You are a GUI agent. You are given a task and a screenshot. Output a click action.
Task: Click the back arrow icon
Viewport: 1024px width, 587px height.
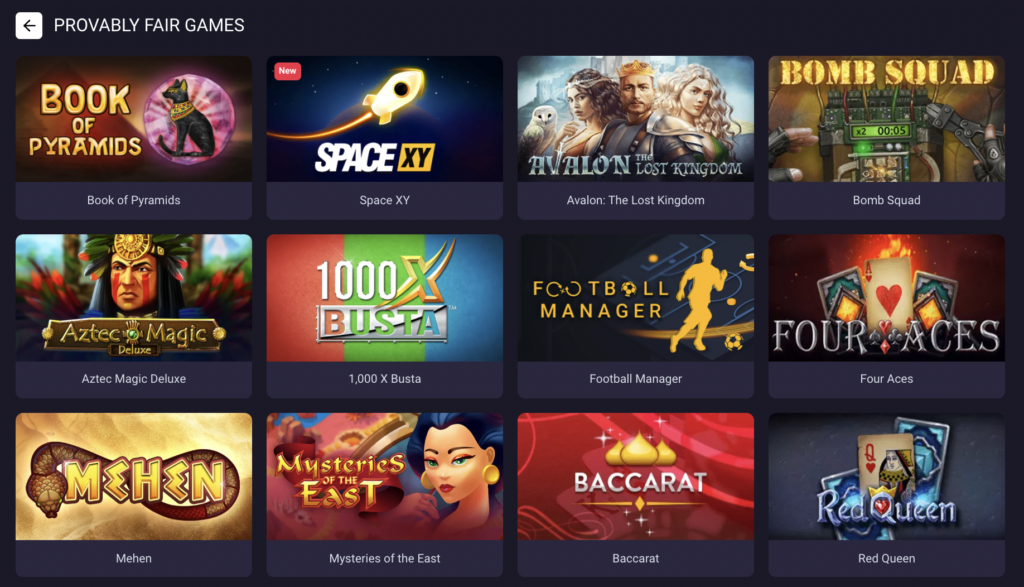coord(29,25)
